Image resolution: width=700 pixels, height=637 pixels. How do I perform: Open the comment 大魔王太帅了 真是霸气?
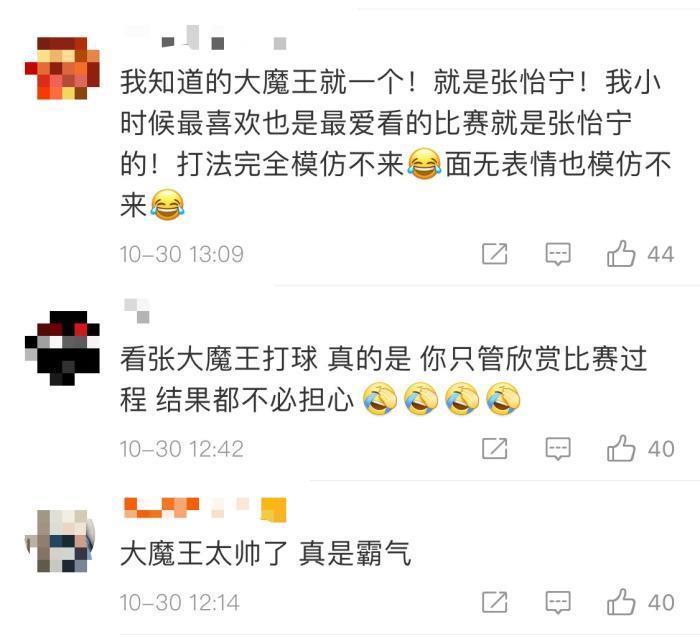point(265,553)
